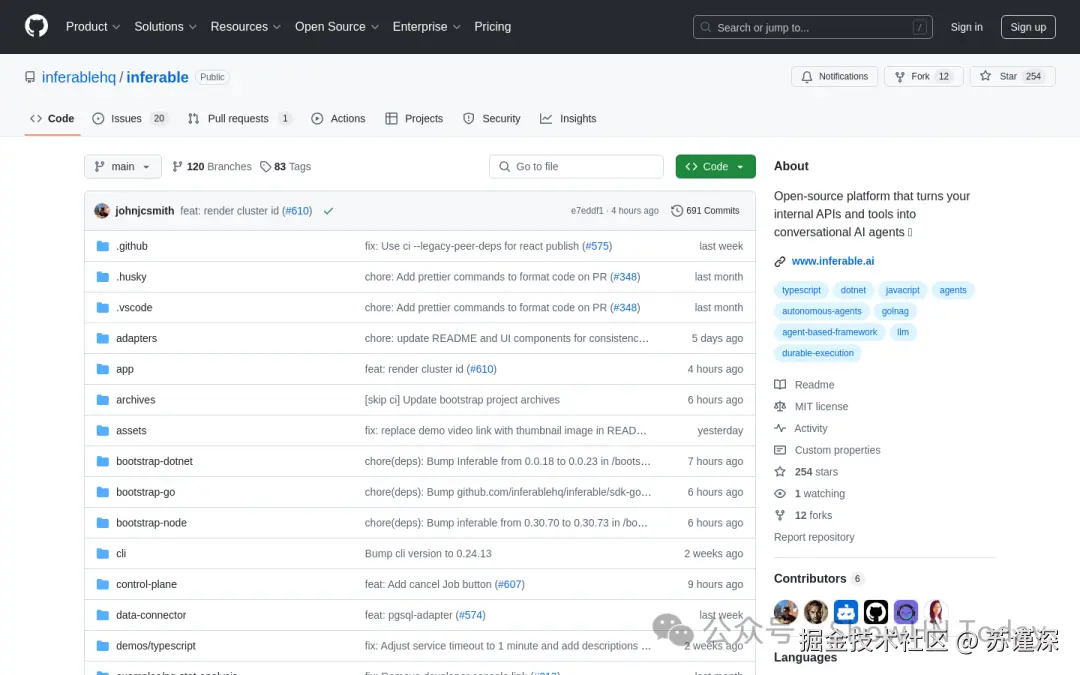Viewport: 1080px width, 675px height.
Task: Expand the Open Source dropdown
Action: [337, 27]
